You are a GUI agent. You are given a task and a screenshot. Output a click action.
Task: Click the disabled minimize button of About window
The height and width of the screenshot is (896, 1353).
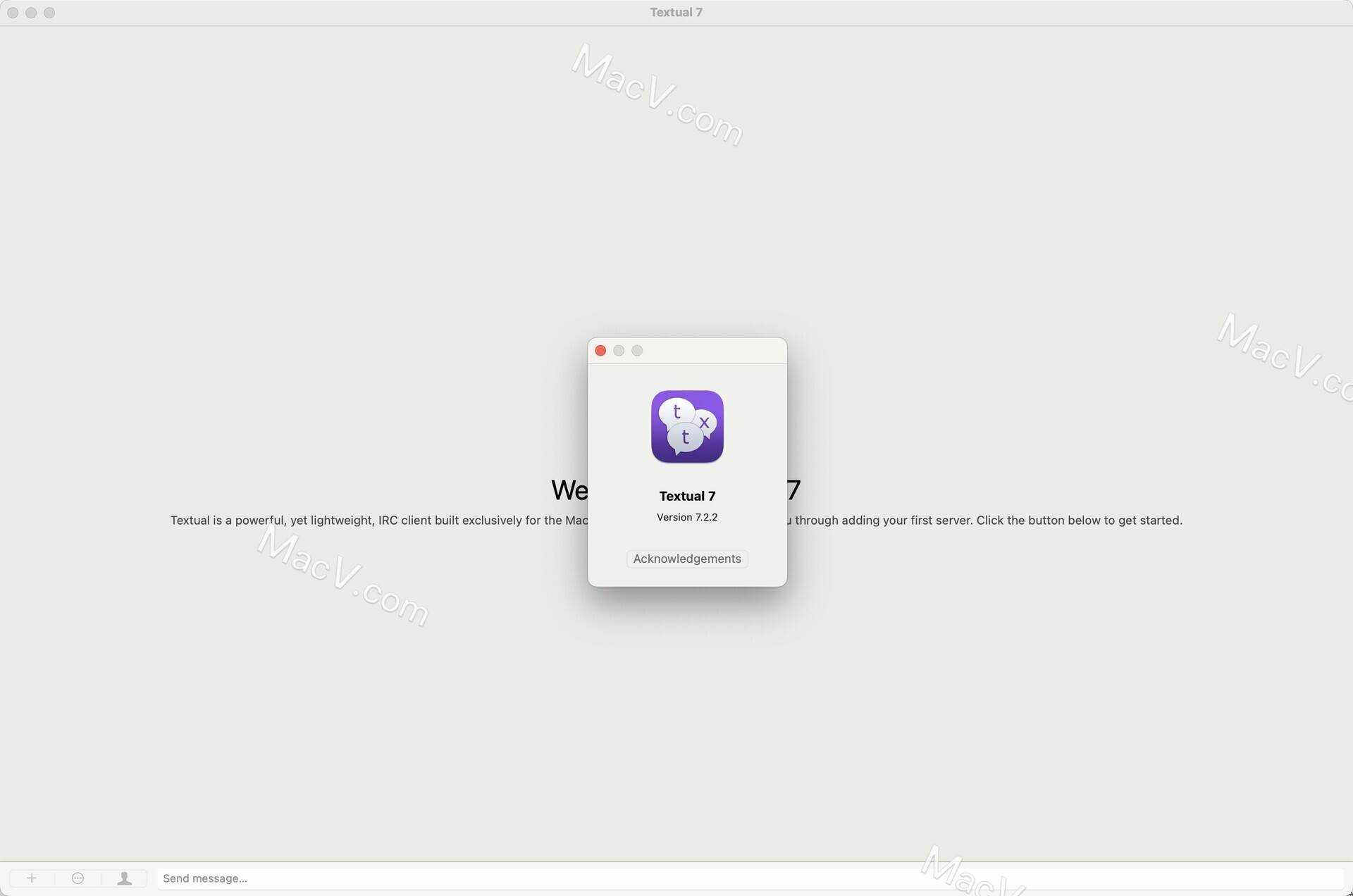(619, 351)
